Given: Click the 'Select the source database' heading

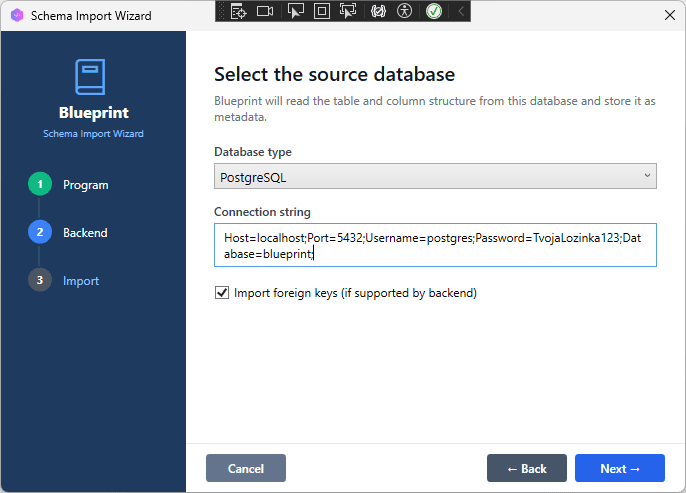Looking at the screenshot, I should (334, 74).
